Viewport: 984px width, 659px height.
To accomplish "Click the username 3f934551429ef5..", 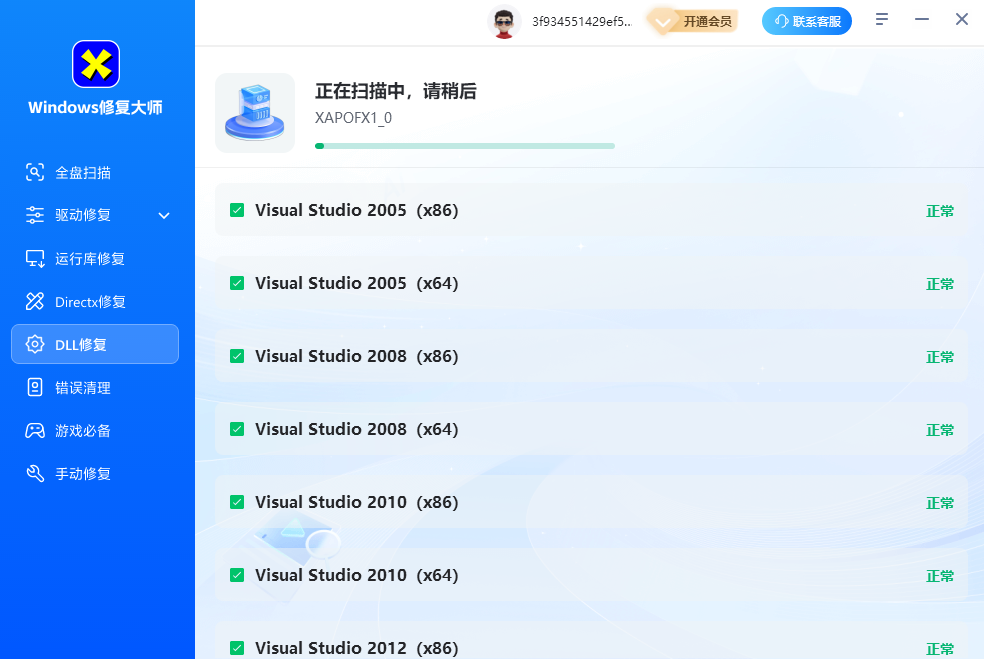I will (582, 21).
